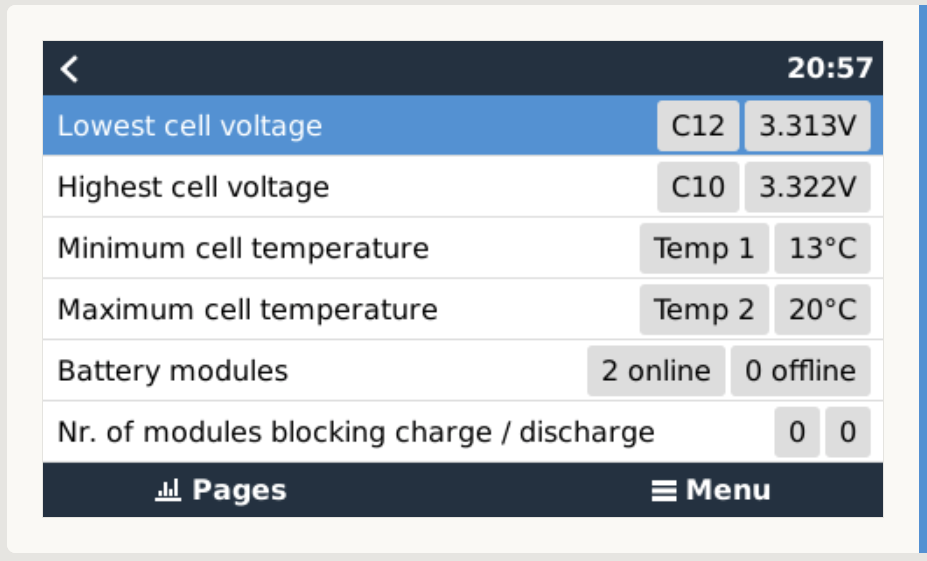The height and width of the screenshot is (561, 927).
Task: Open the Pages view
Action: coord(221,490)
